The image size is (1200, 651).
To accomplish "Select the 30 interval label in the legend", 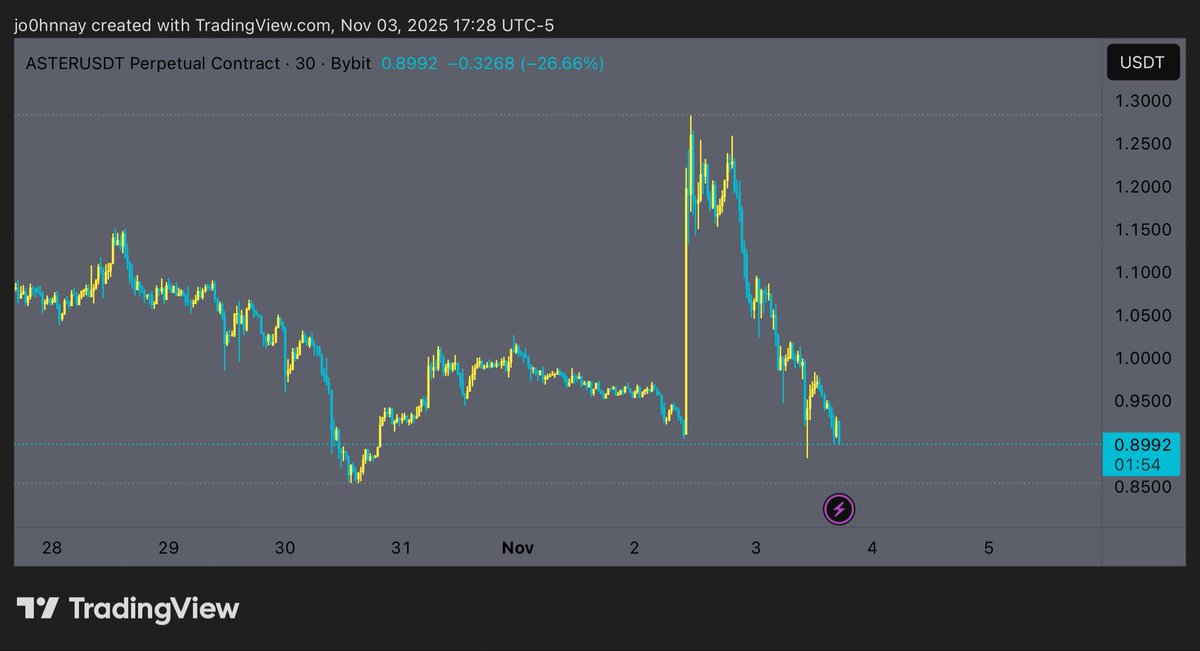I will click(303, 63).
